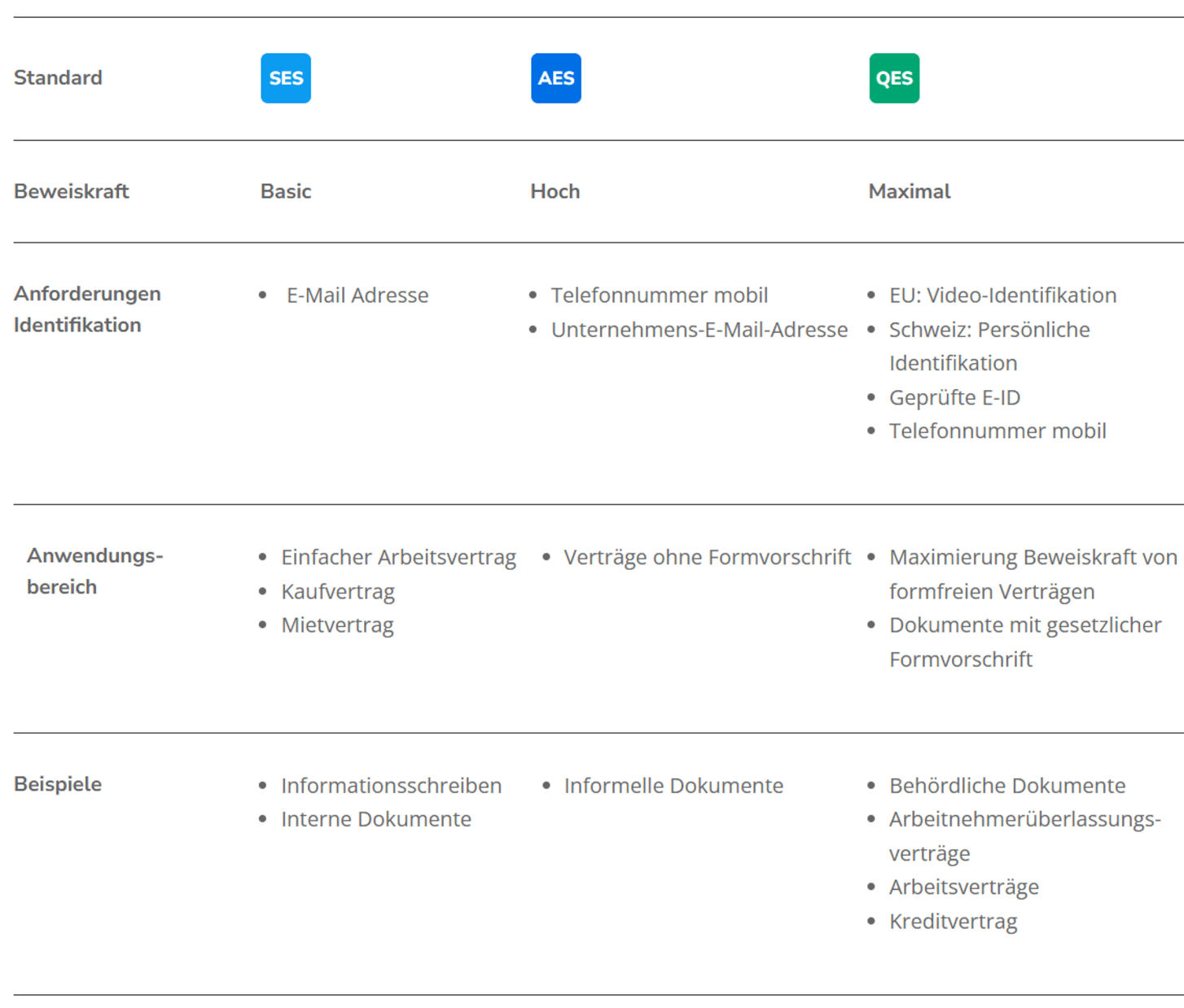Click the "EU: Video-Identifikation" entry
Screen dimensions: 1184x1008
(1002, 296)
